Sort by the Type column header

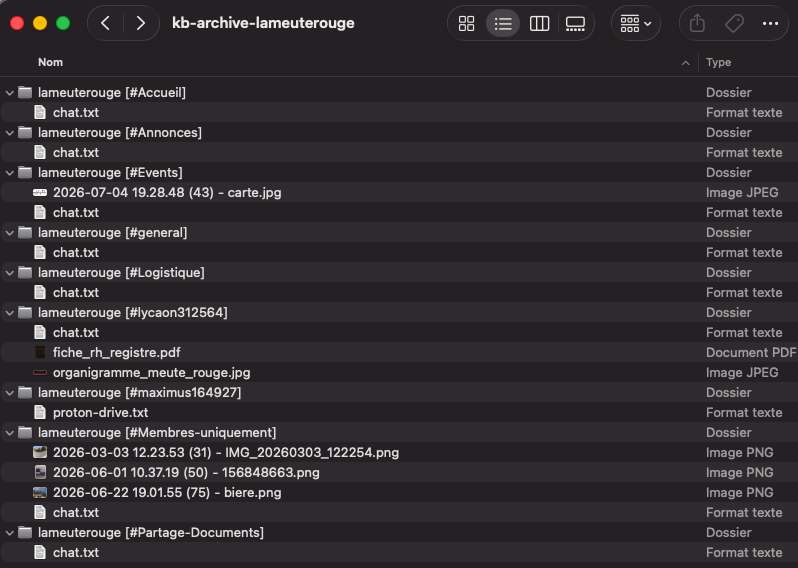tap(718, 62)
